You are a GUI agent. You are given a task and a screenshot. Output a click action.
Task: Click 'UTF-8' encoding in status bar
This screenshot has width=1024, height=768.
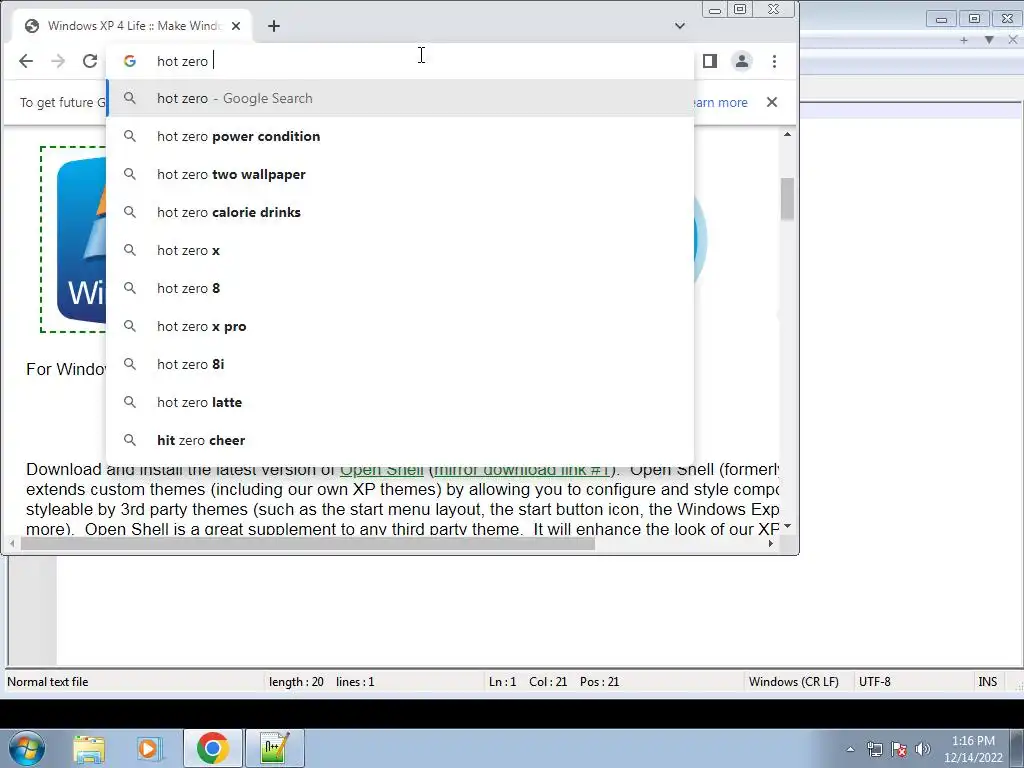pos(874,682)
